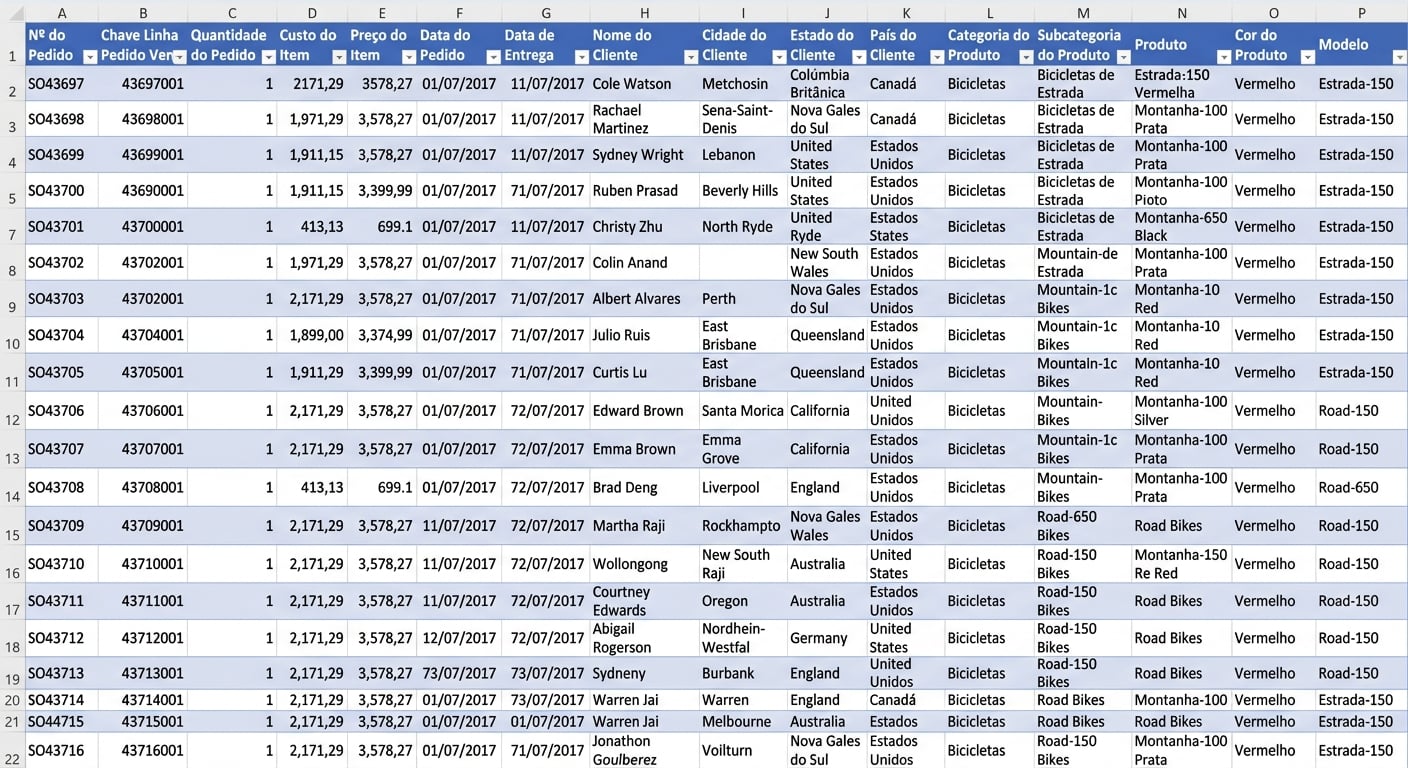Select the Jonathon Goulberez customer cell
Image resolution: width=1408 pixels, height=768 pixels.
pyautogui.click(x=644, y=750)
